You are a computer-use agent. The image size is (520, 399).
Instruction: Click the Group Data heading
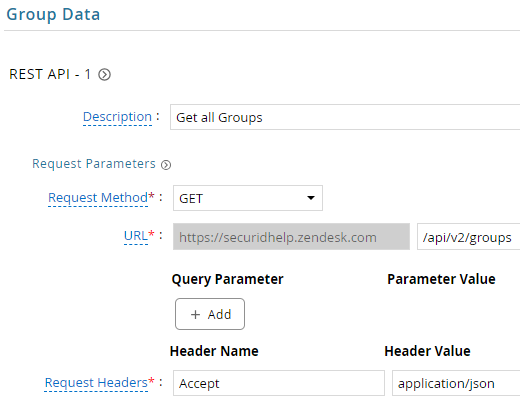pyautogui.click(x=53, y=15)
